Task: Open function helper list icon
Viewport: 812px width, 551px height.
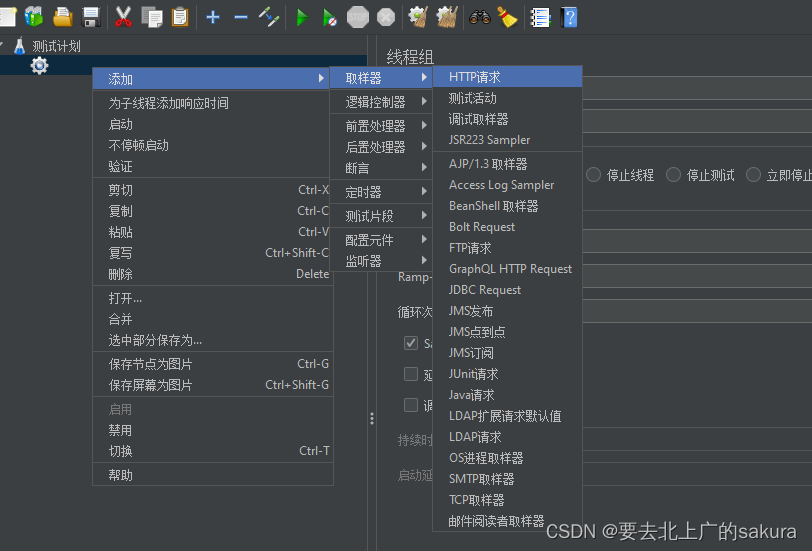Action: [x=540, y=17]
